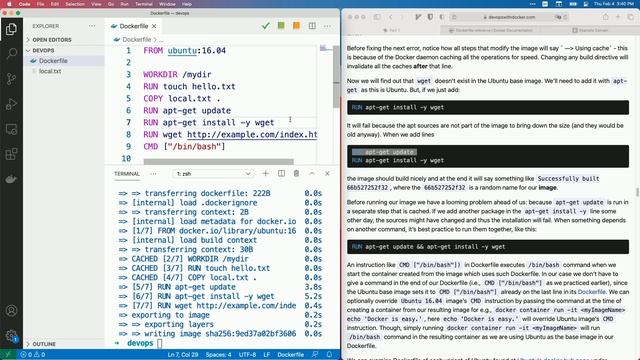The image size is (640, 360).
Task: Follow the Dockerfile link in article
Action: [x=591, y=292]
